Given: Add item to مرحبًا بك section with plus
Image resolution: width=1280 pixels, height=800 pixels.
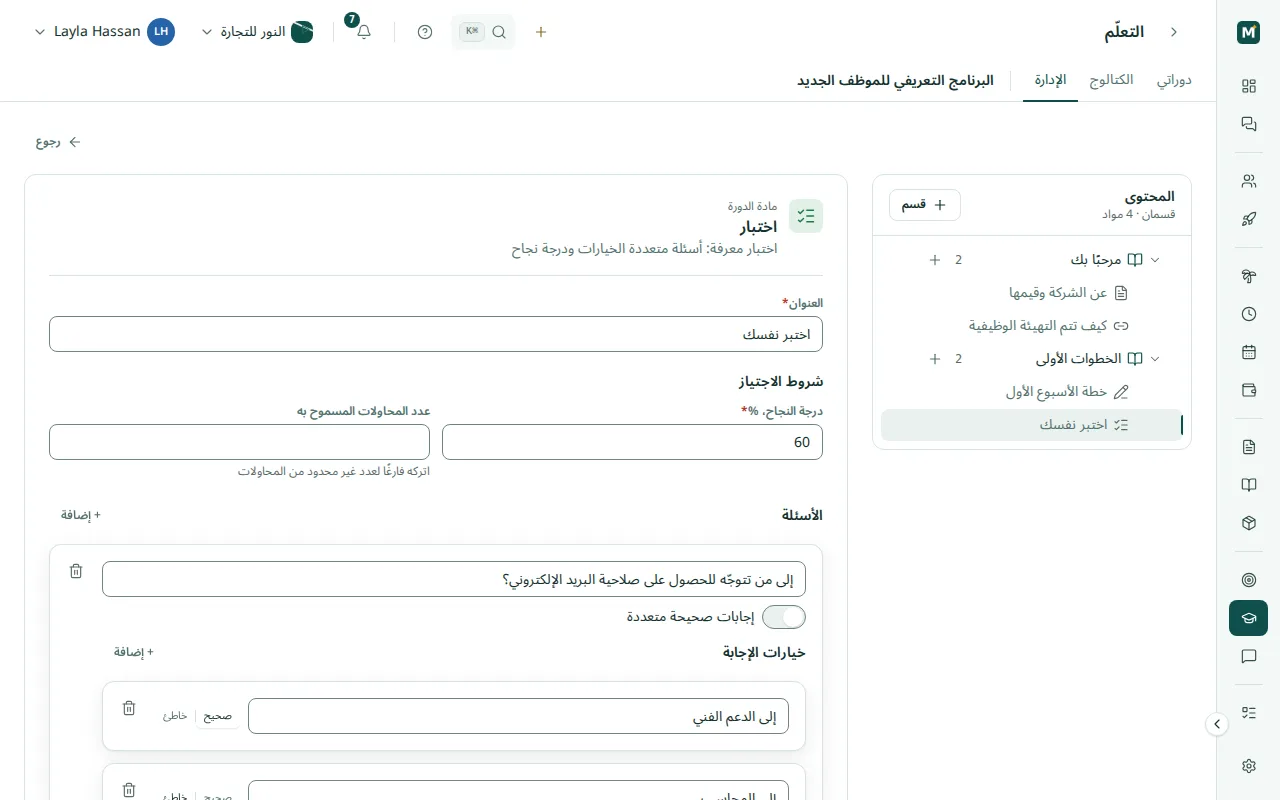Looking at the screenshot, I should (x=934, y=260).
